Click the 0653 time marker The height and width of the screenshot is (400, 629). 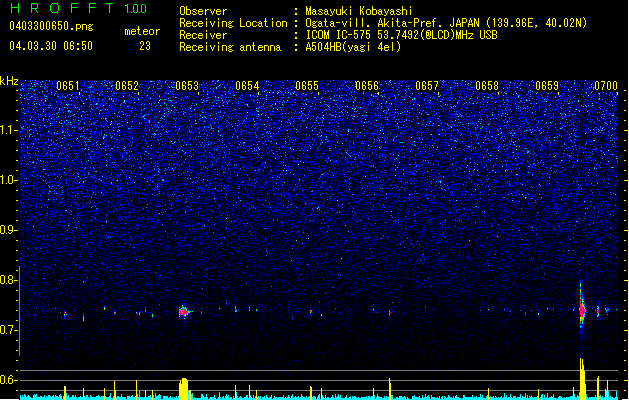[x=187, y=86]
